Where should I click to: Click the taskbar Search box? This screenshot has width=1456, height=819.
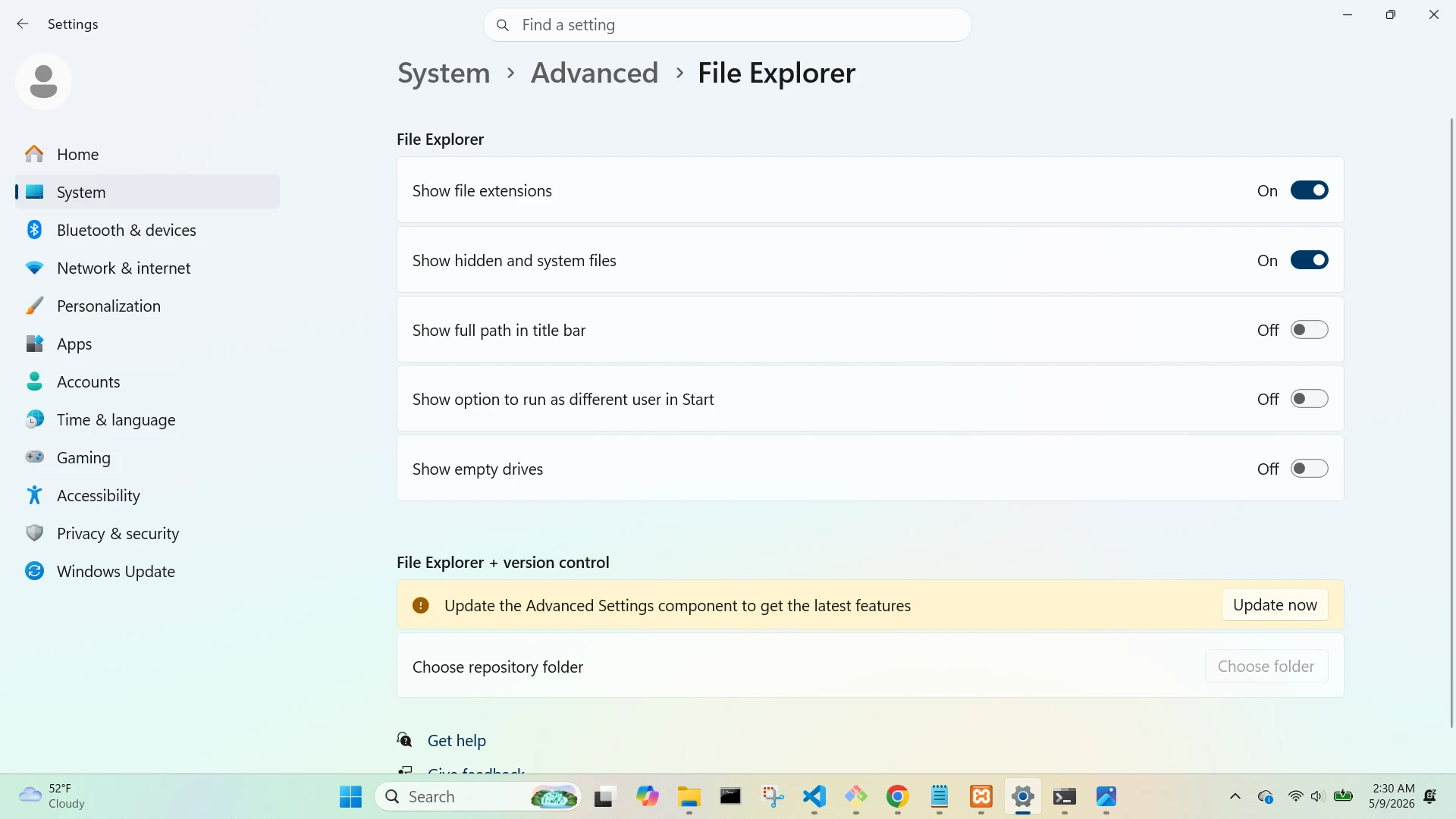point(478,796)
